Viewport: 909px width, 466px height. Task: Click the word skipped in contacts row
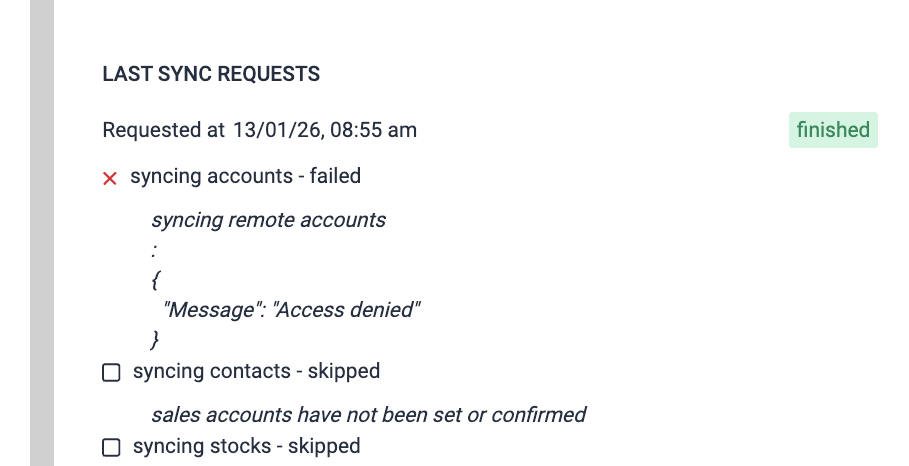click(x=344, y=371)
